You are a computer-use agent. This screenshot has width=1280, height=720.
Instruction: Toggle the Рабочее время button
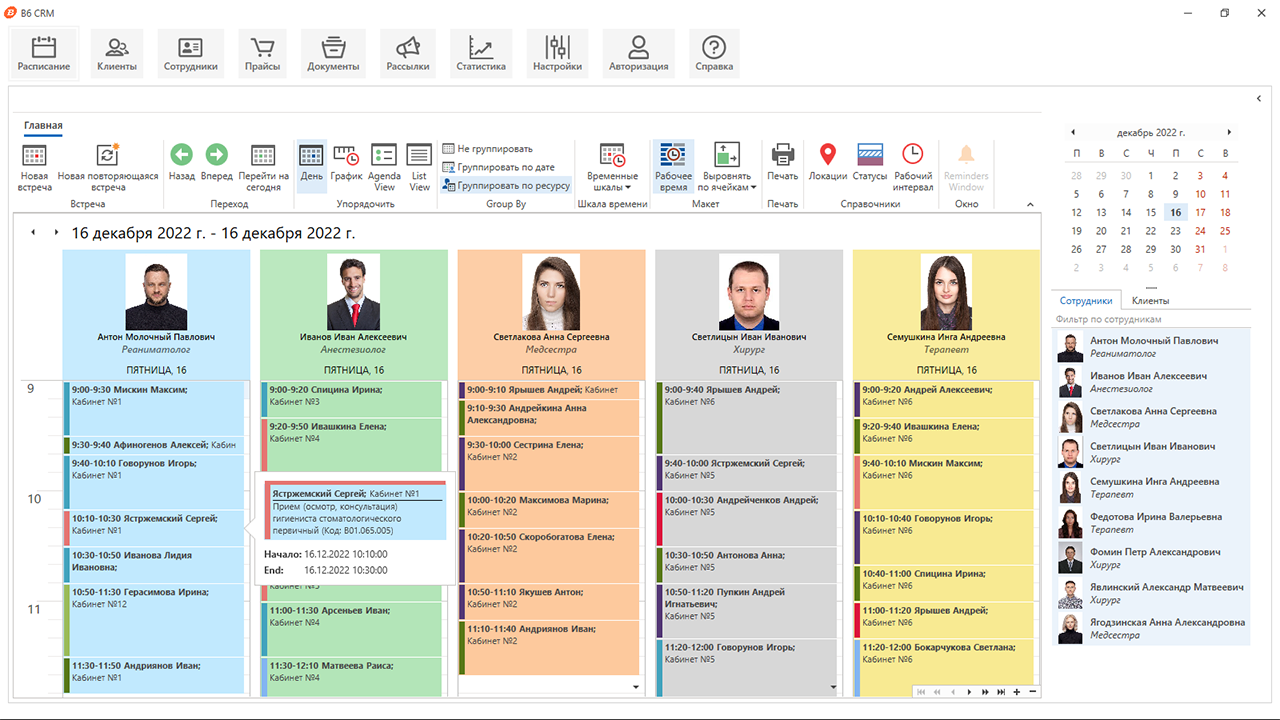point(673,167)
